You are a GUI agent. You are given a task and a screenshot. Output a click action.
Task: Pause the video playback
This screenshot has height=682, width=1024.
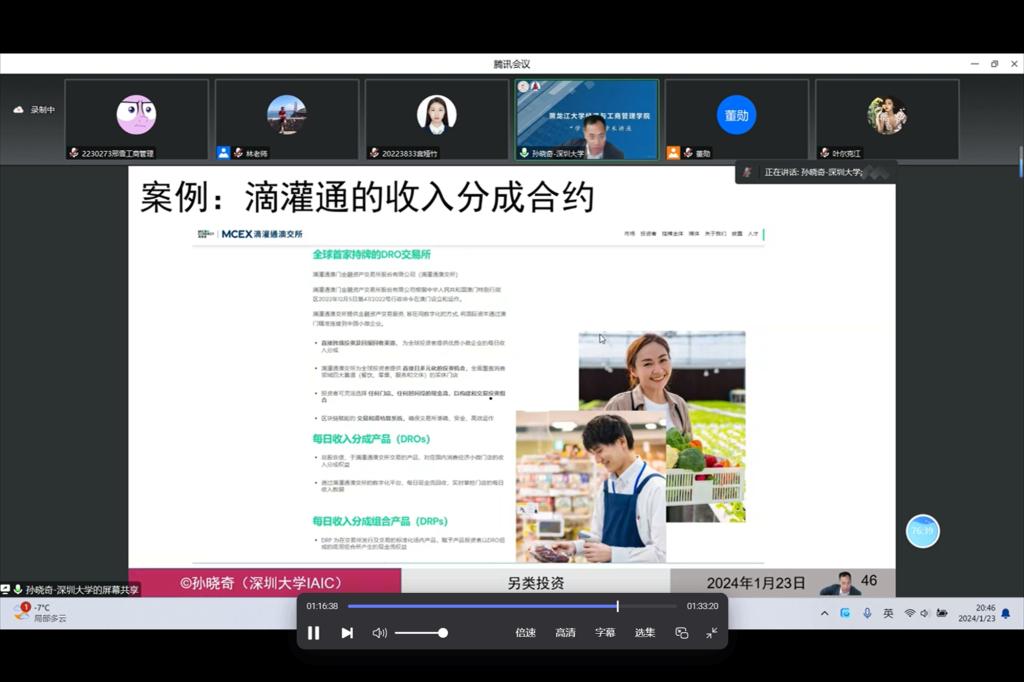click(313, 633)
